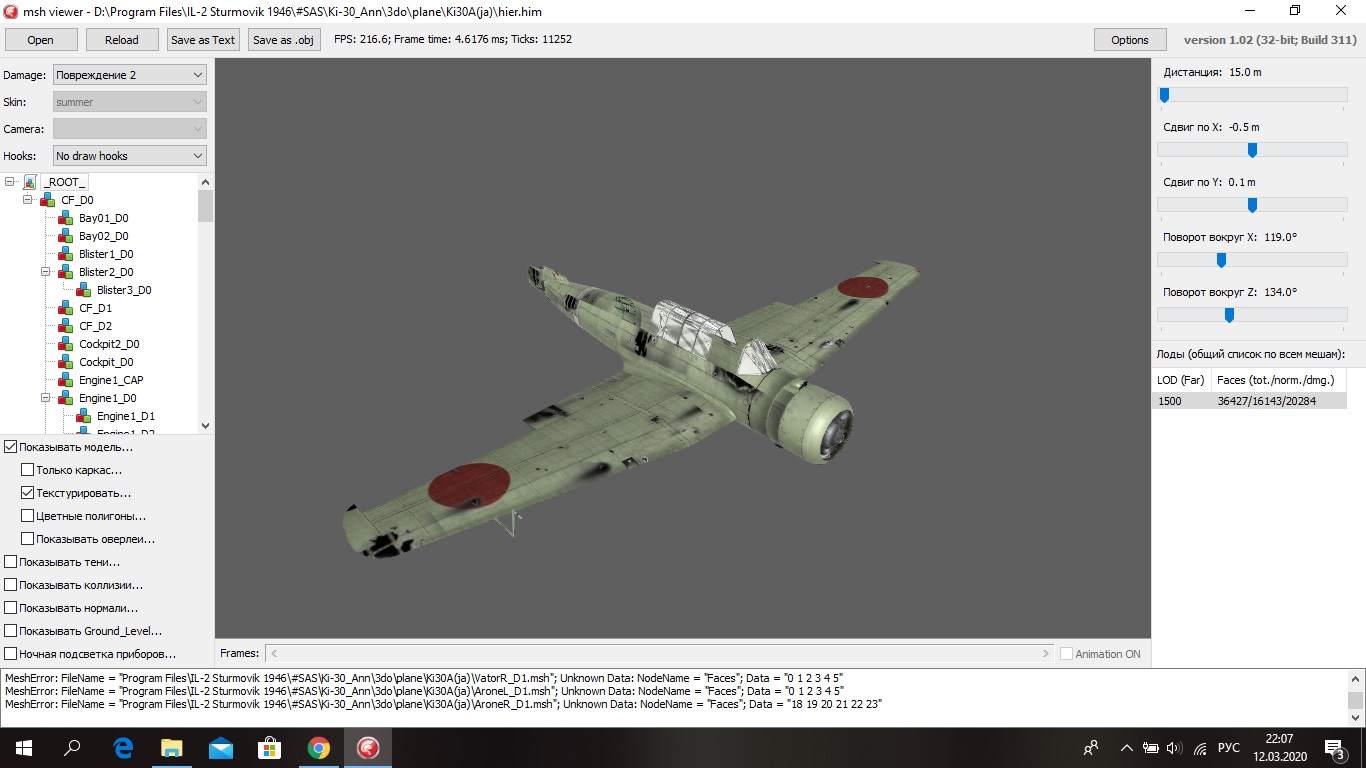Open Microsoft Store from taskbar
Image resolution: width=1366 pixels, height=768 pixels.
tap(270, 748)
